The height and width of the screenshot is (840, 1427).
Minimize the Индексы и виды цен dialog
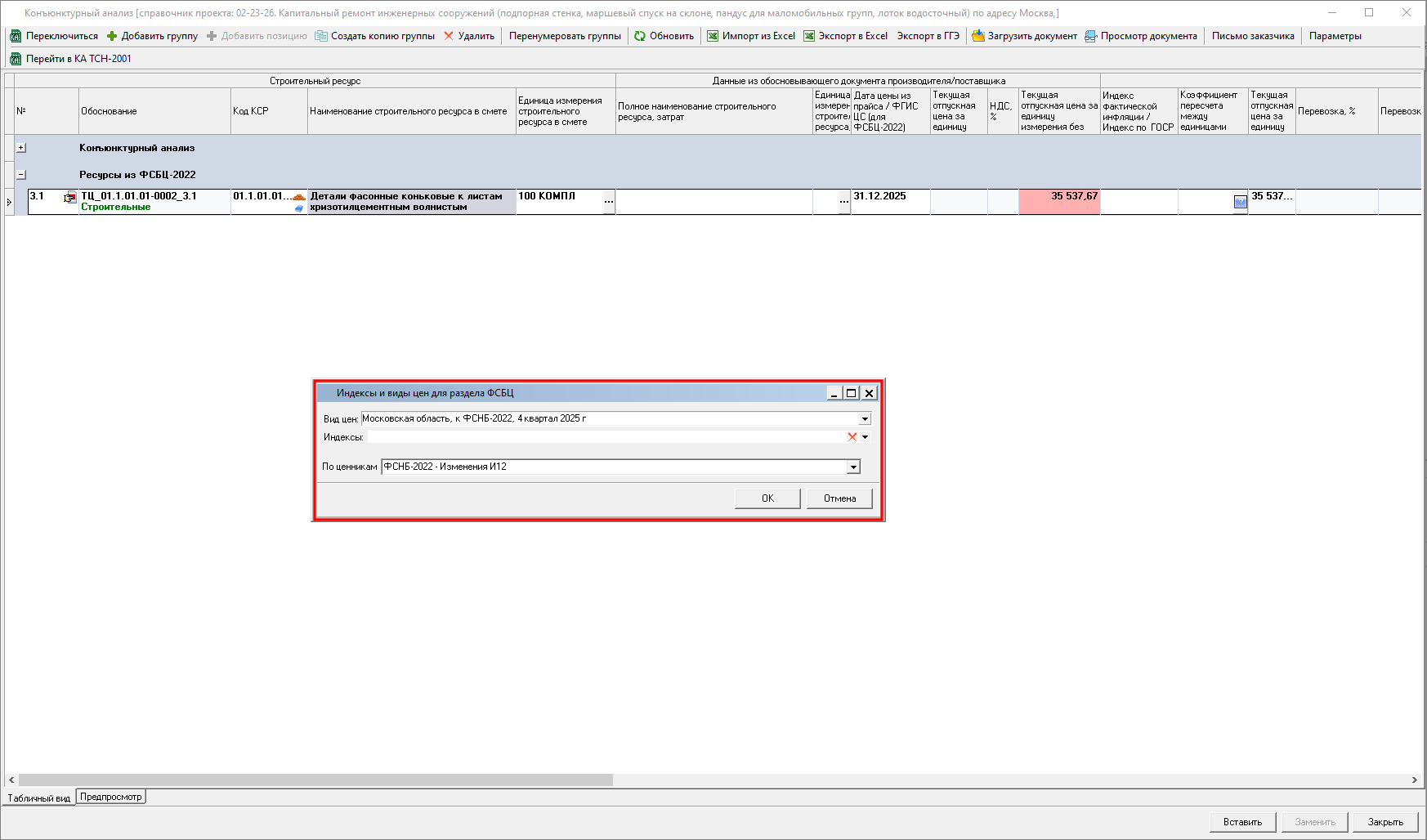tap(834, 393)
